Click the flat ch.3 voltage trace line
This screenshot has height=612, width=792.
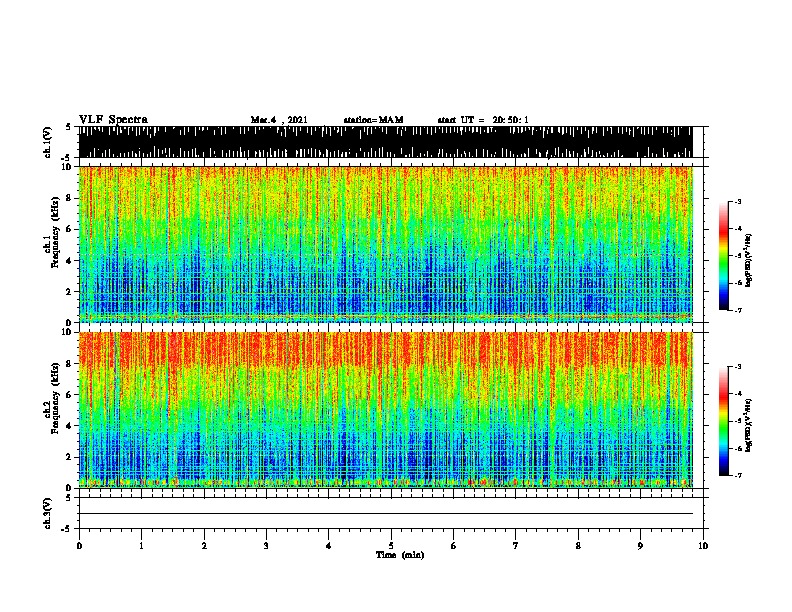coord(385,514)
